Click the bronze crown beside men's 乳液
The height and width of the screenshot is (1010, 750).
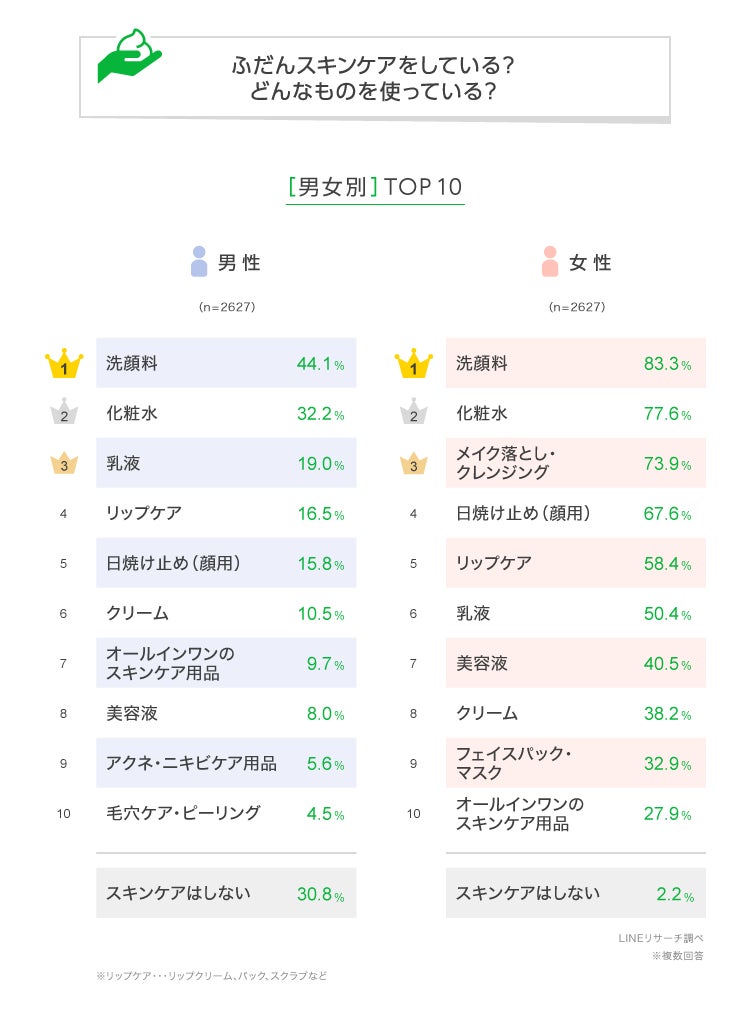coord(64,463)
